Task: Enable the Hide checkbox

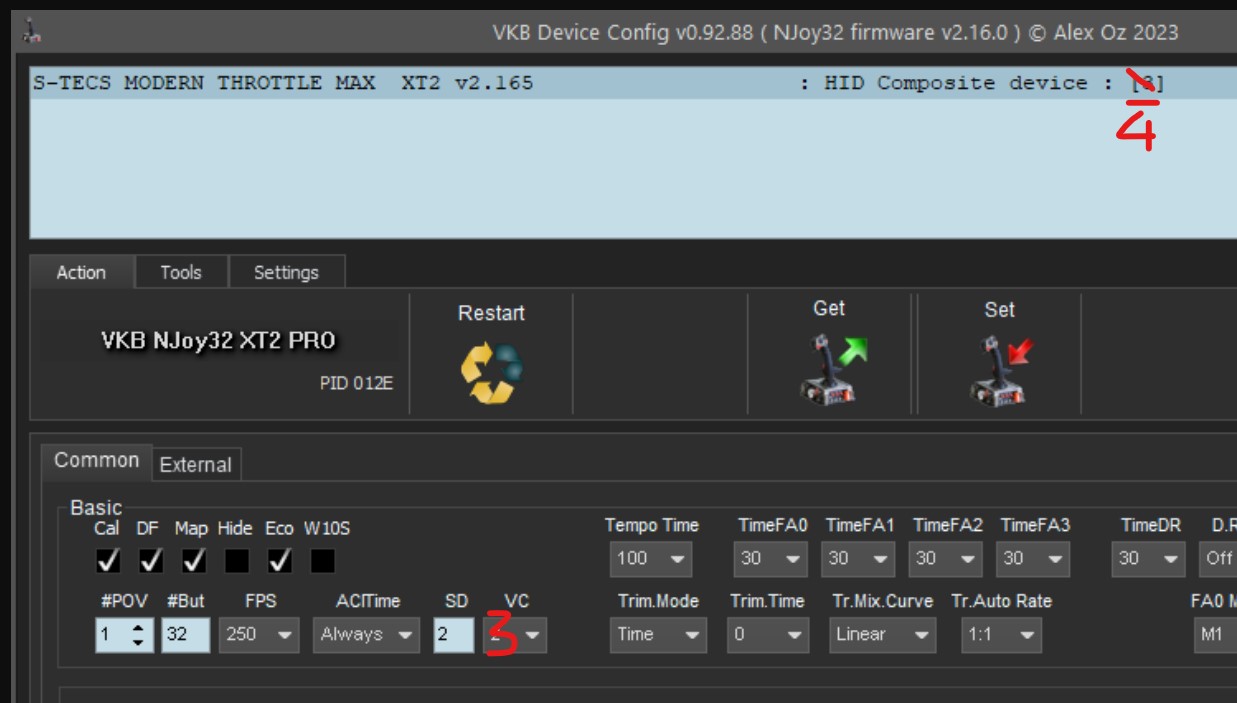Action: [x=236, y=561]
